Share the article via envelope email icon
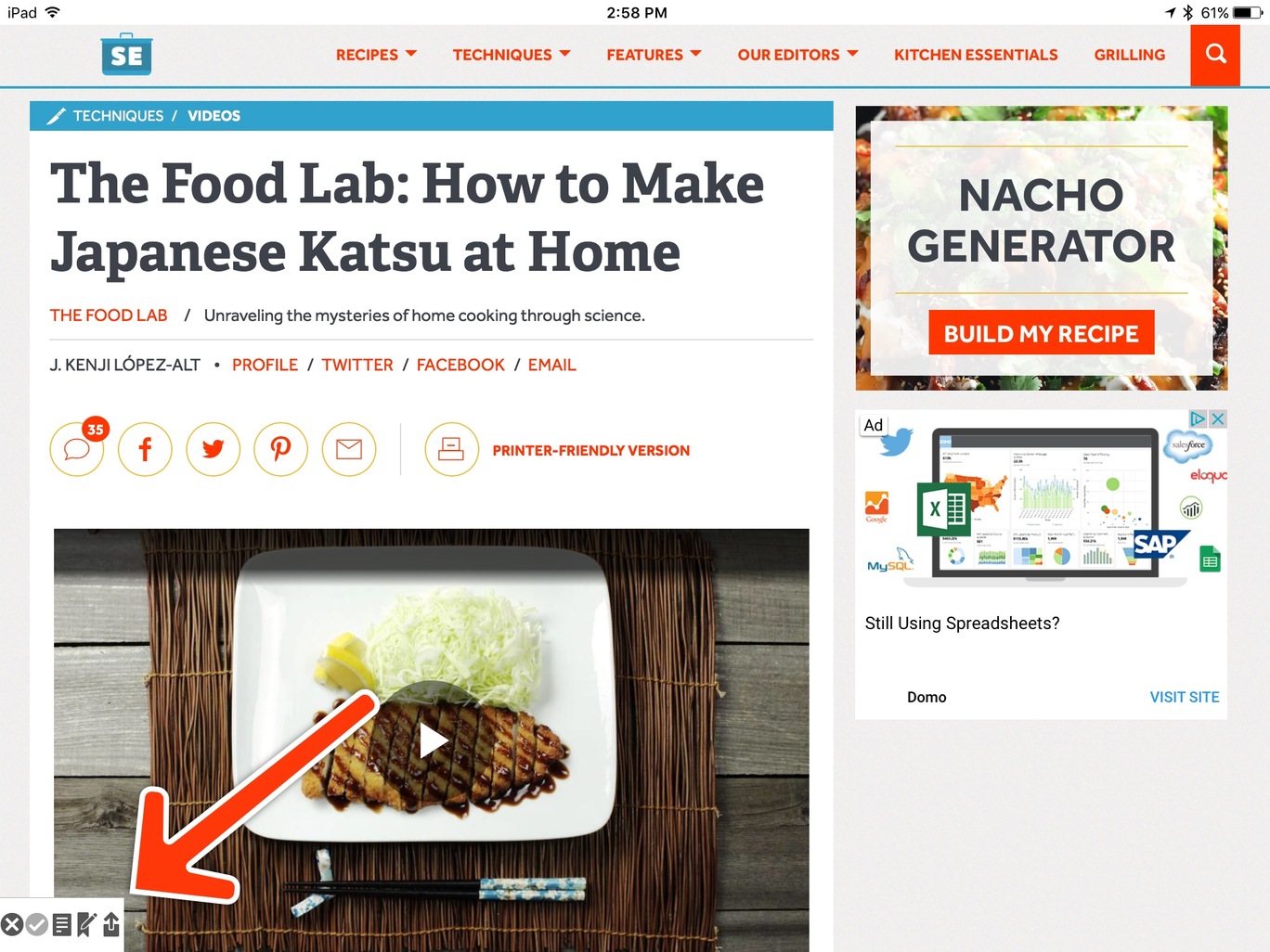The height and width of the screenshot is (952, 1270). coord(349,449)
